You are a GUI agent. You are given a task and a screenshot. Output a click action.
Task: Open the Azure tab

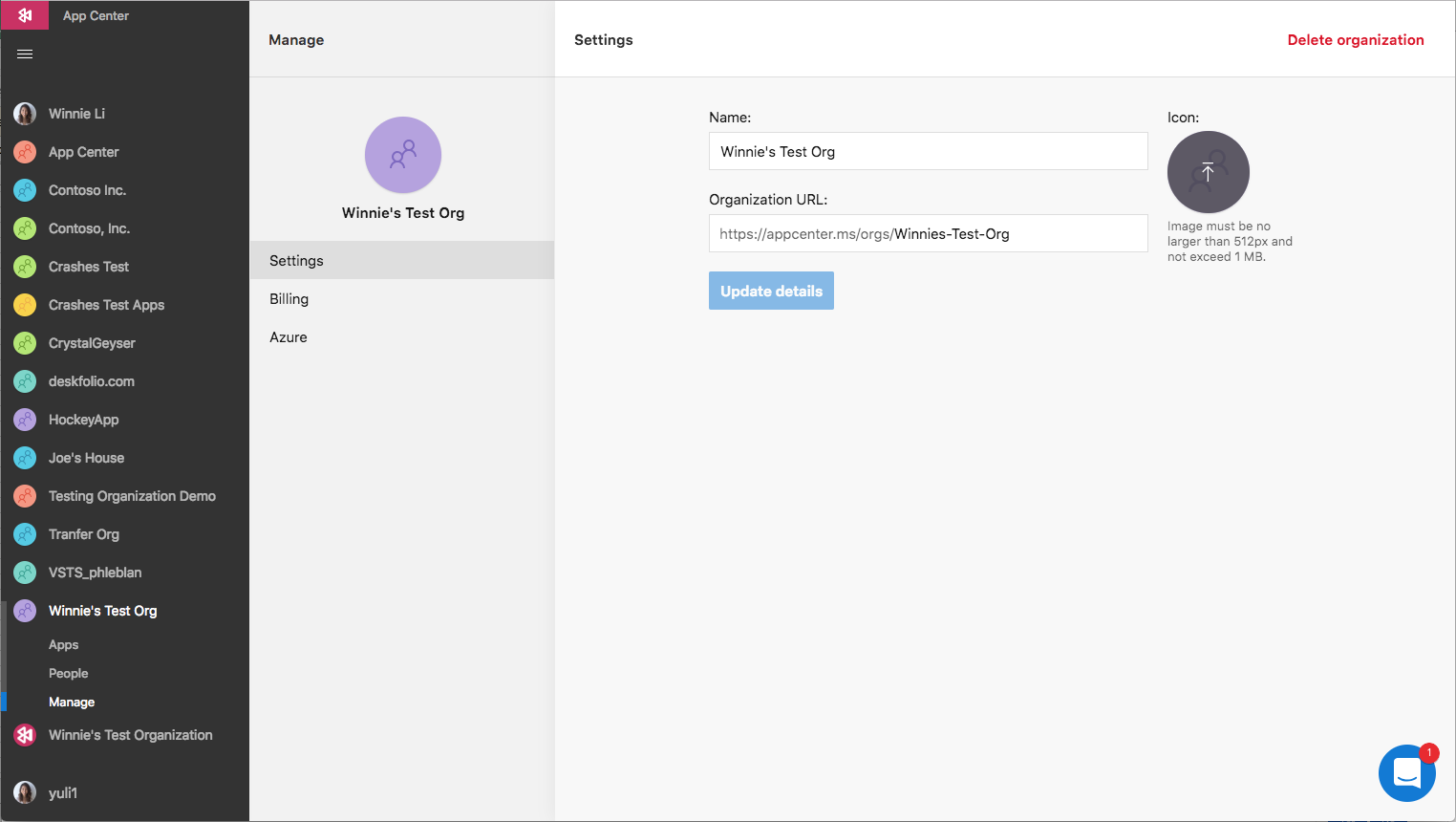coord(288,336)
